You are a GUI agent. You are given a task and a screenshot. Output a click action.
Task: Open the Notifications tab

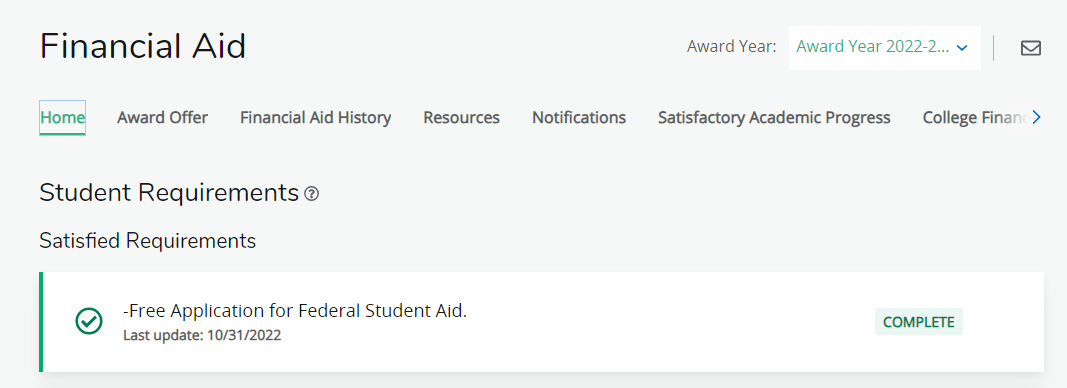click(x=579, y=118)
